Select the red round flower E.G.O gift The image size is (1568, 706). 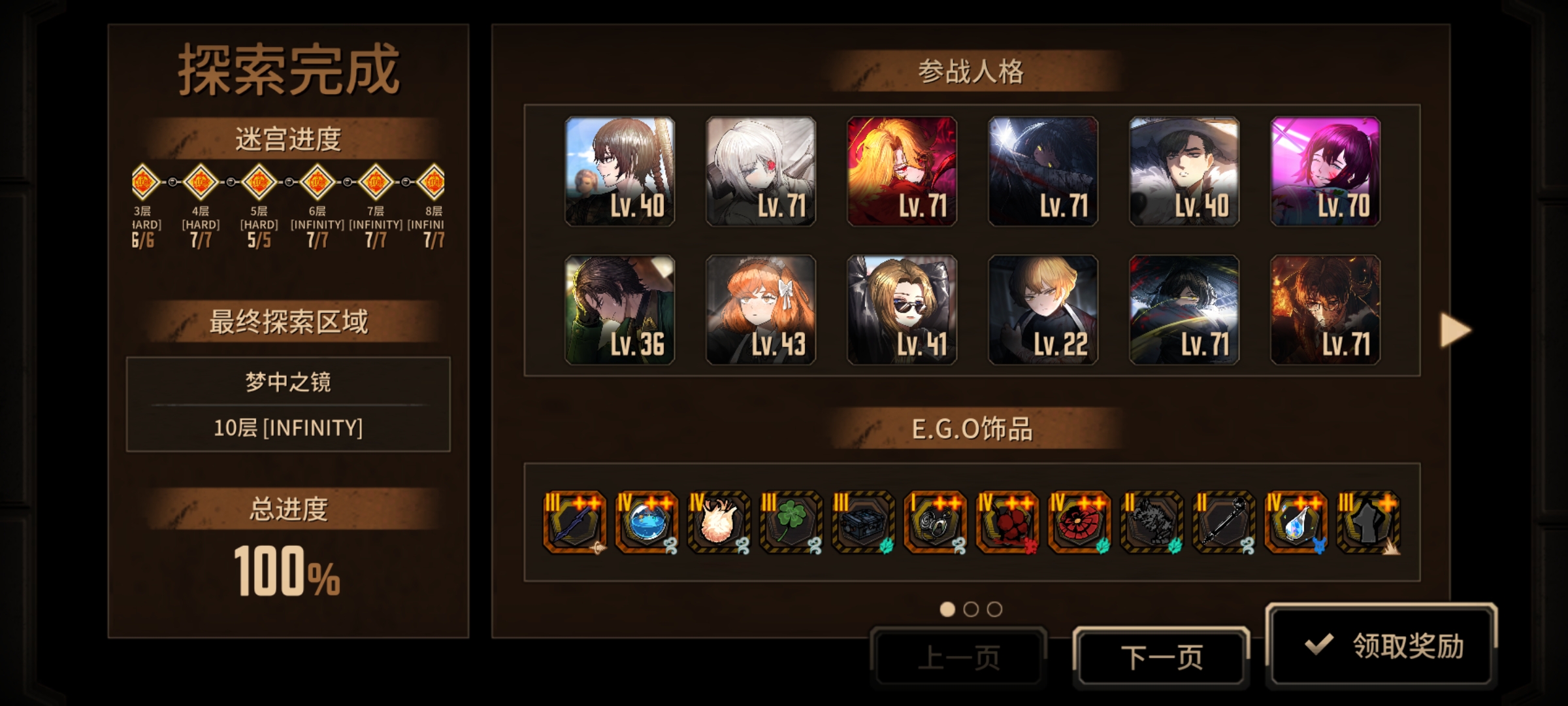(x=1079, y=522)
